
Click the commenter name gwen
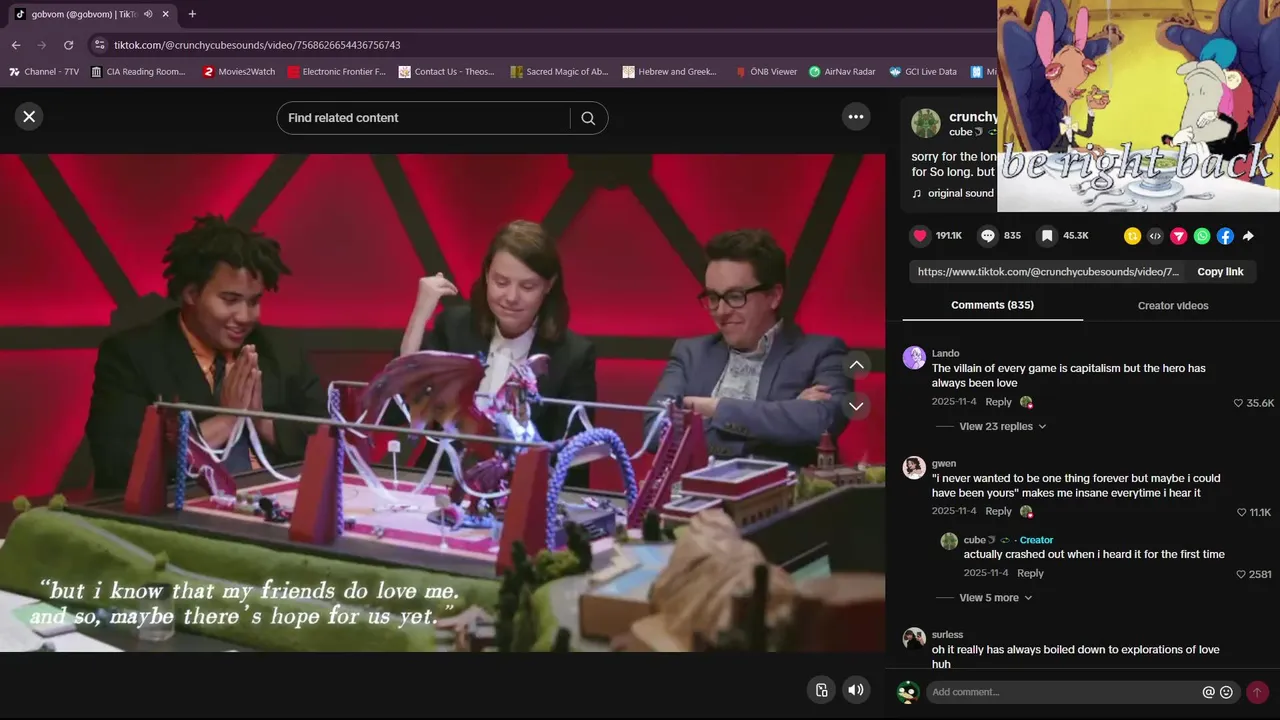[x=944, y=464]
